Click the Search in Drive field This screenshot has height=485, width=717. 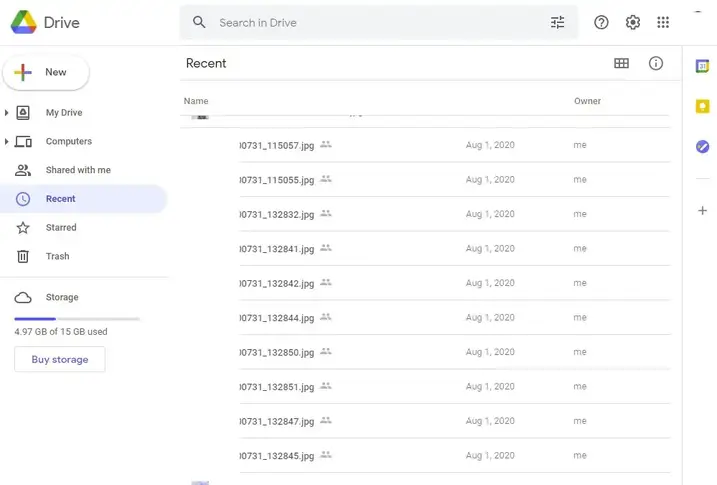[379, 22]
